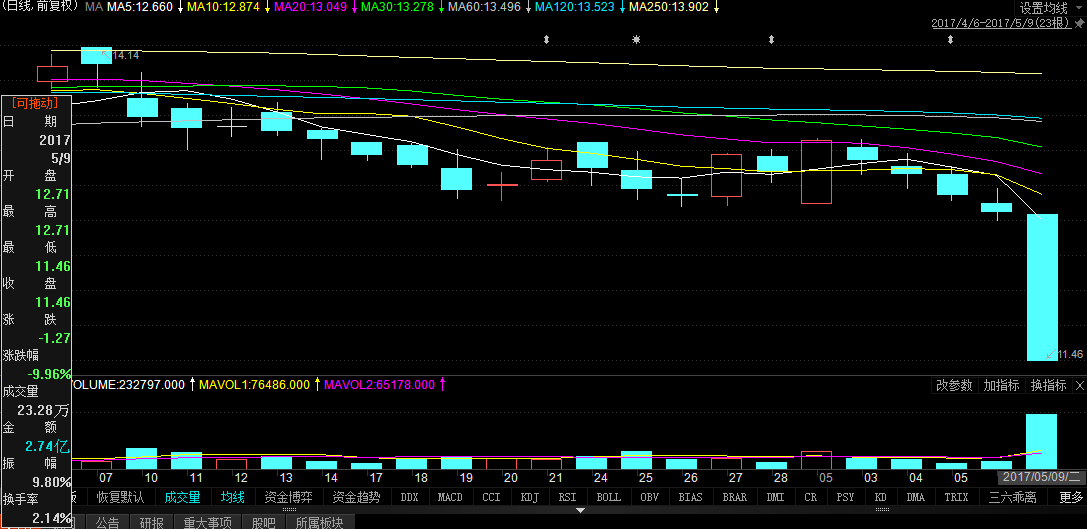This screenshot has height=529, width=1087.
Task: Open 设置均线 moving average settings
Action: point(1044,7)
